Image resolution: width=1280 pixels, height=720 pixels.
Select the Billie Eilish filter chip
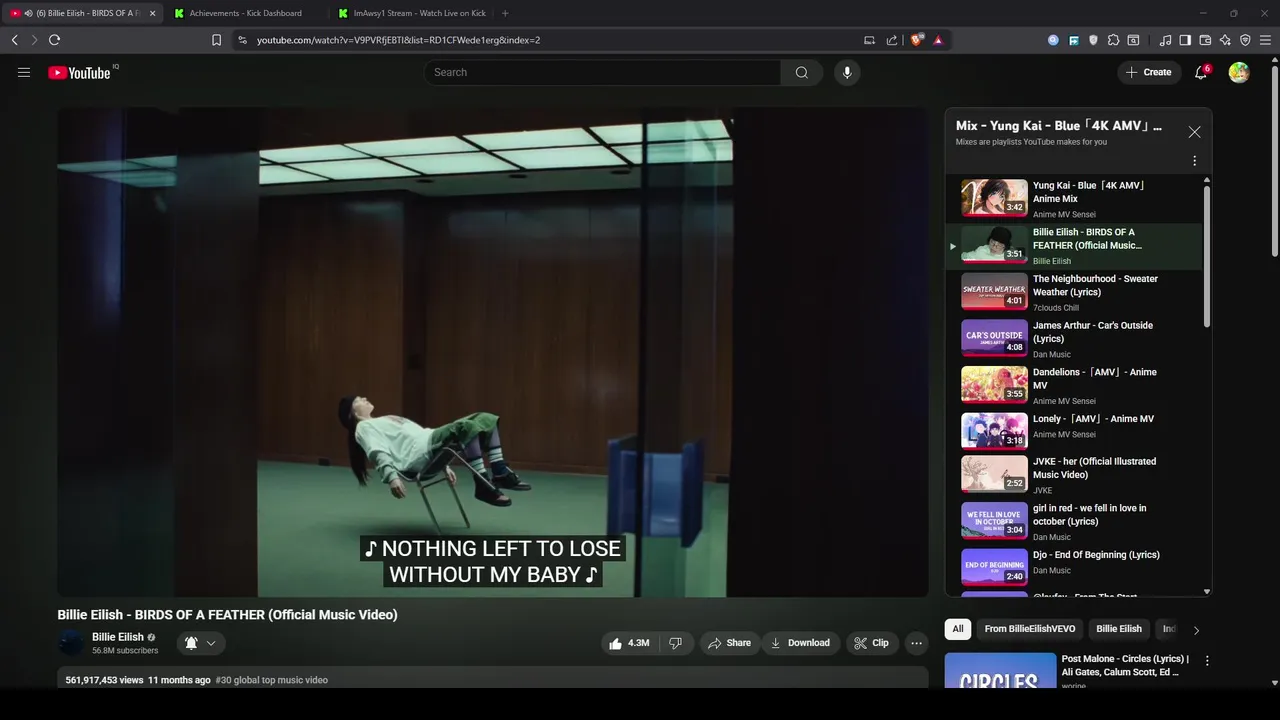pos(1119,629)
